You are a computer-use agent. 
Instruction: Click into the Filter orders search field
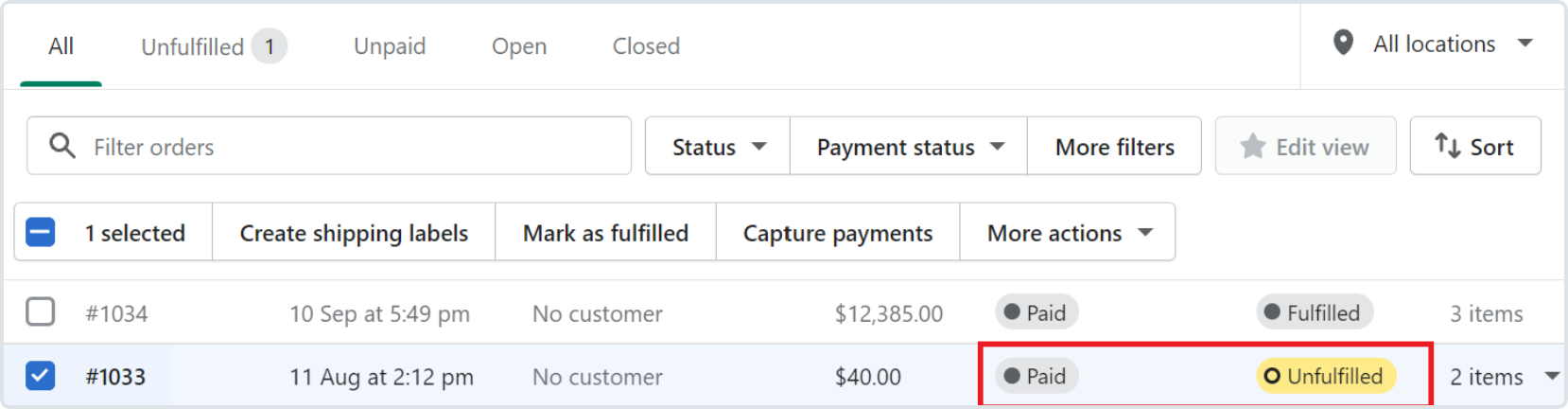329,146
